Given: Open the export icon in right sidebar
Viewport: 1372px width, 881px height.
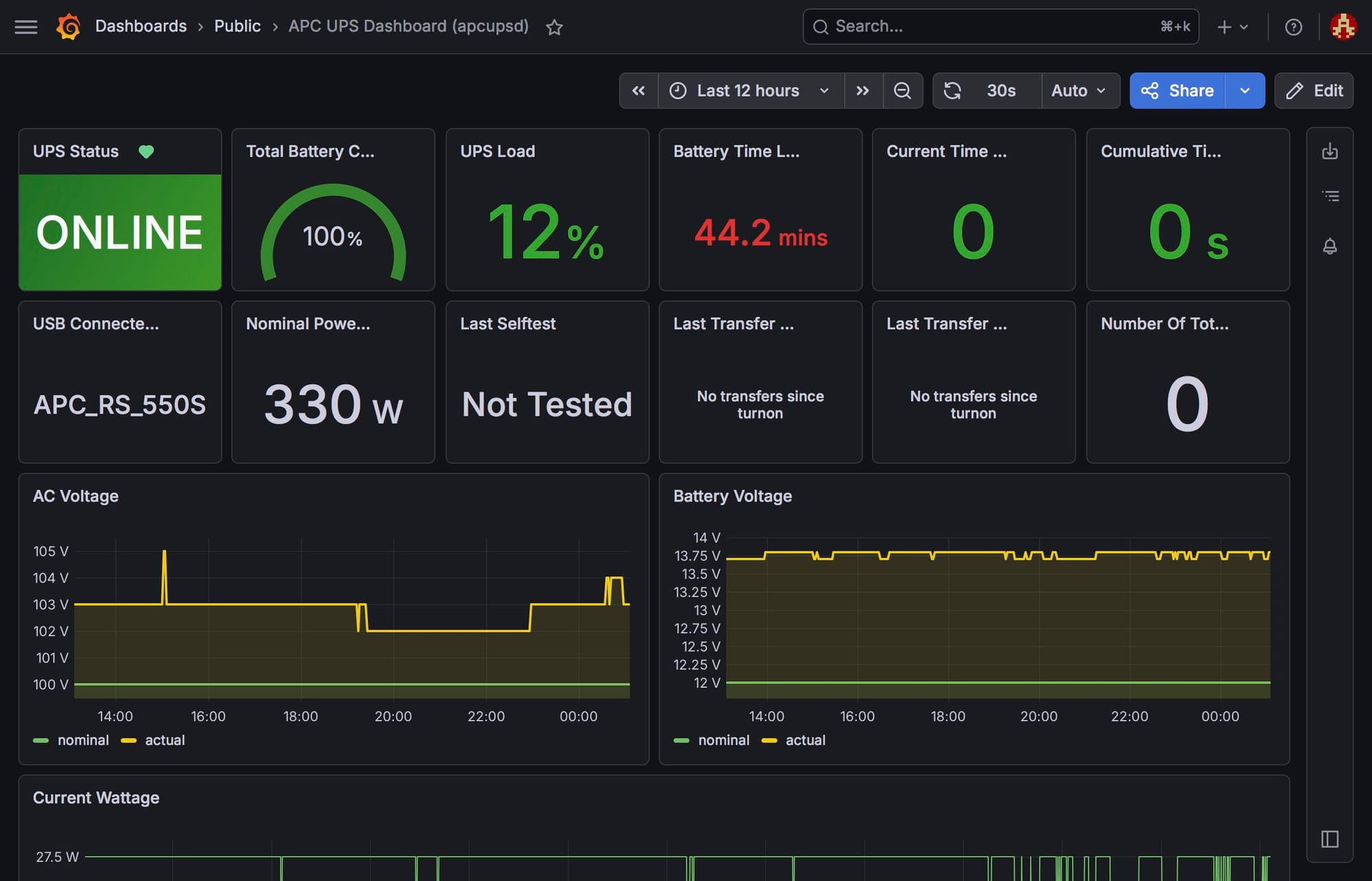Looking at the screenshot, I should pyautogui.click(x=1329, y=151).
